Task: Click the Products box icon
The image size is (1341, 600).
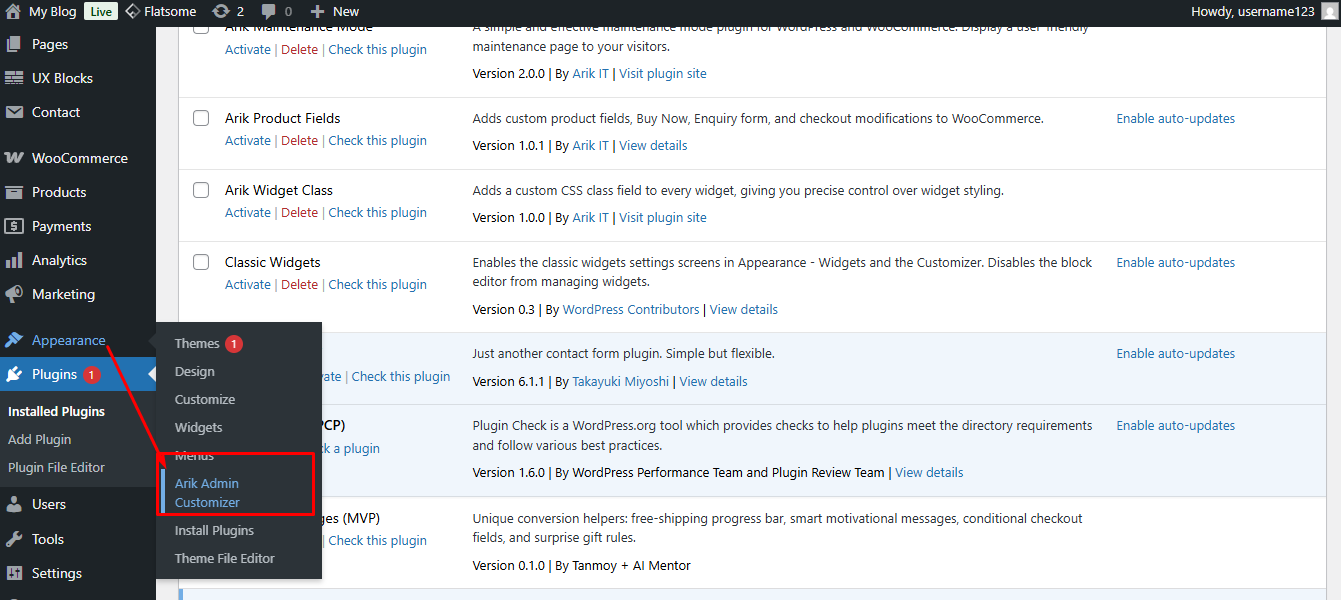Action: (14, 192)
